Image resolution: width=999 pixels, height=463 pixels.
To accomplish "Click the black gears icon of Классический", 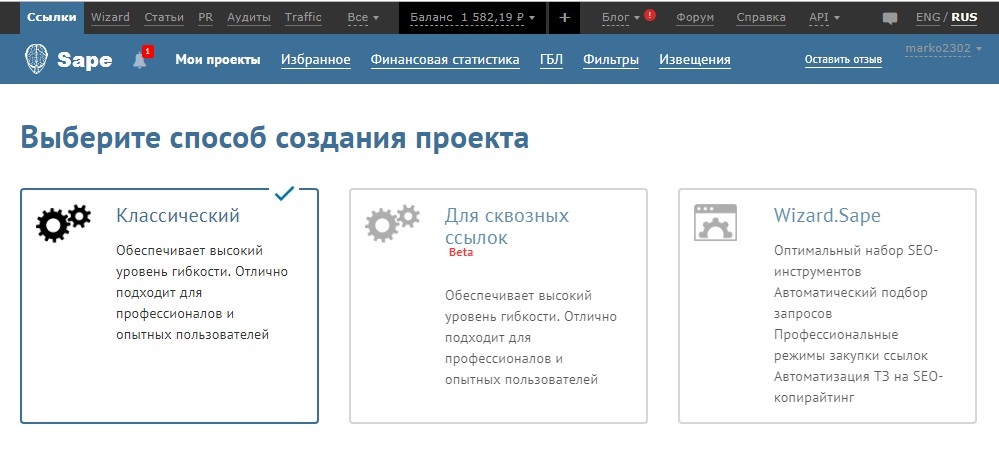I will pyautogui.click(x=63, y=222).
